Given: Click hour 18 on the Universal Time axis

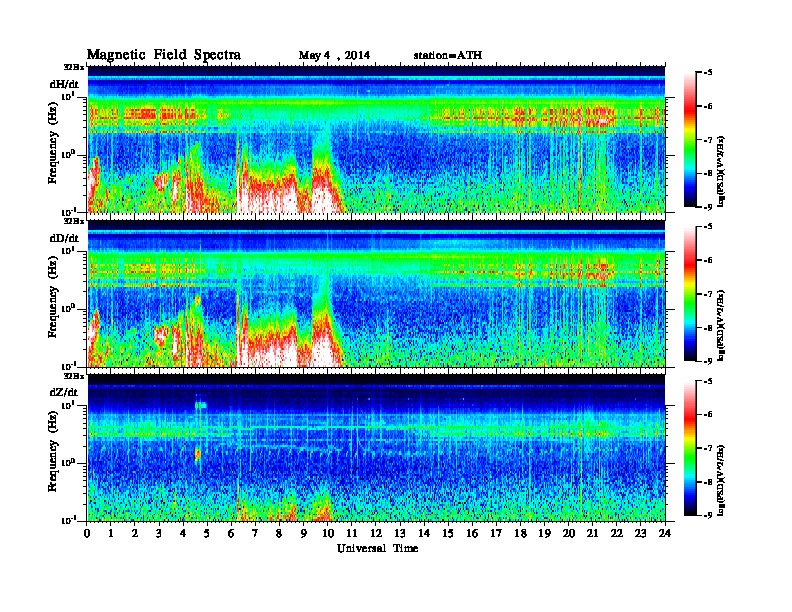Looking at the screenshot, I should tap(520, 533).
